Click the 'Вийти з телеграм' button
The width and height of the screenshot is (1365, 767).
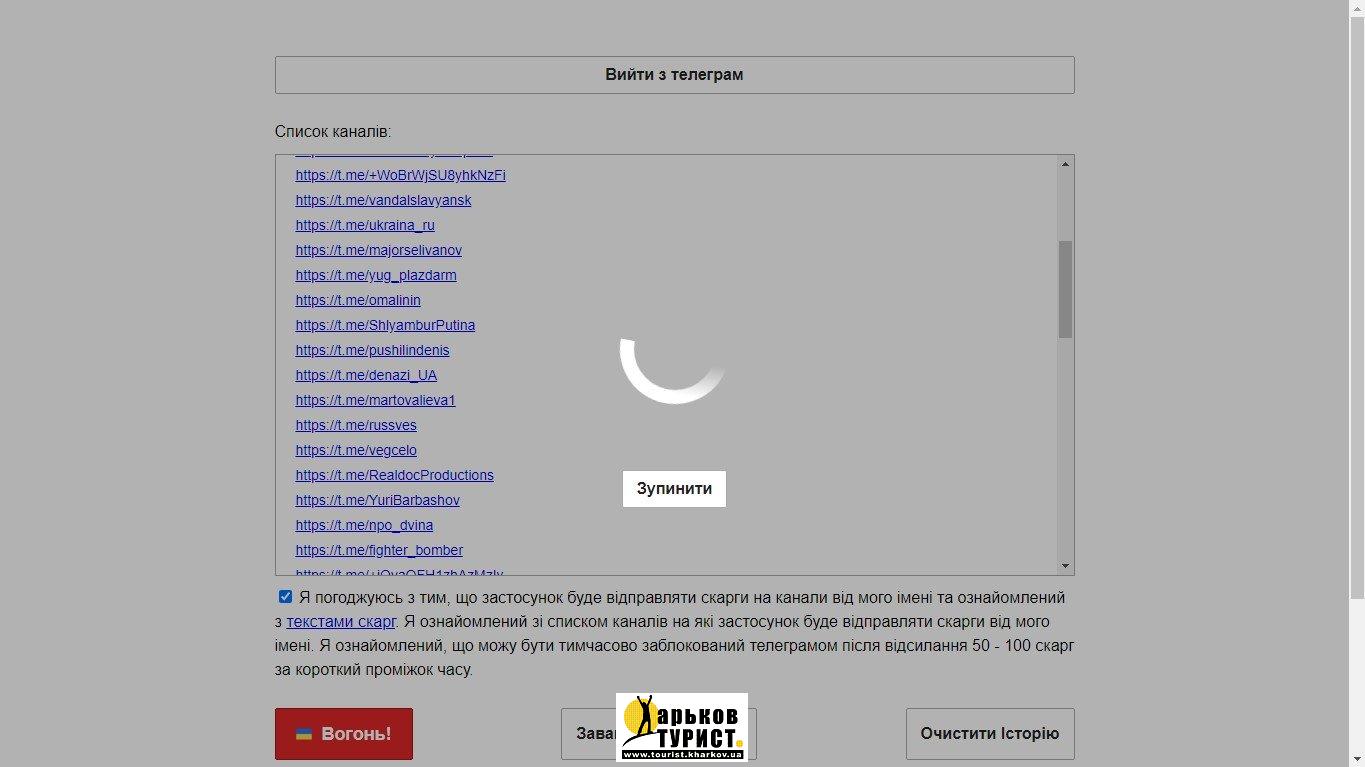click(x=674, y=75)
